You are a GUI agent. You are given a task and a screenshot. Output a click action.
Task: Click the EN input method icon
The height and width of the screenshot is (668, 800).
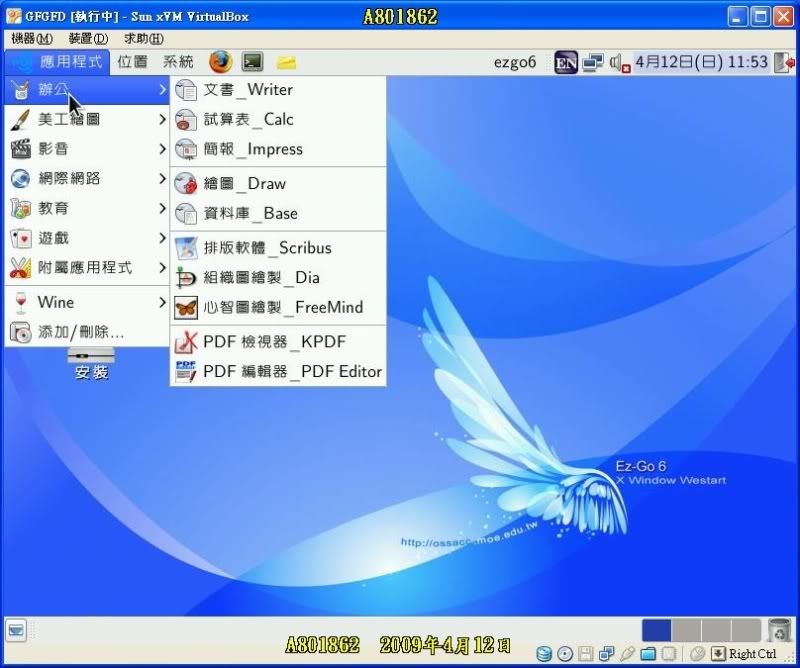coord(566,63)
